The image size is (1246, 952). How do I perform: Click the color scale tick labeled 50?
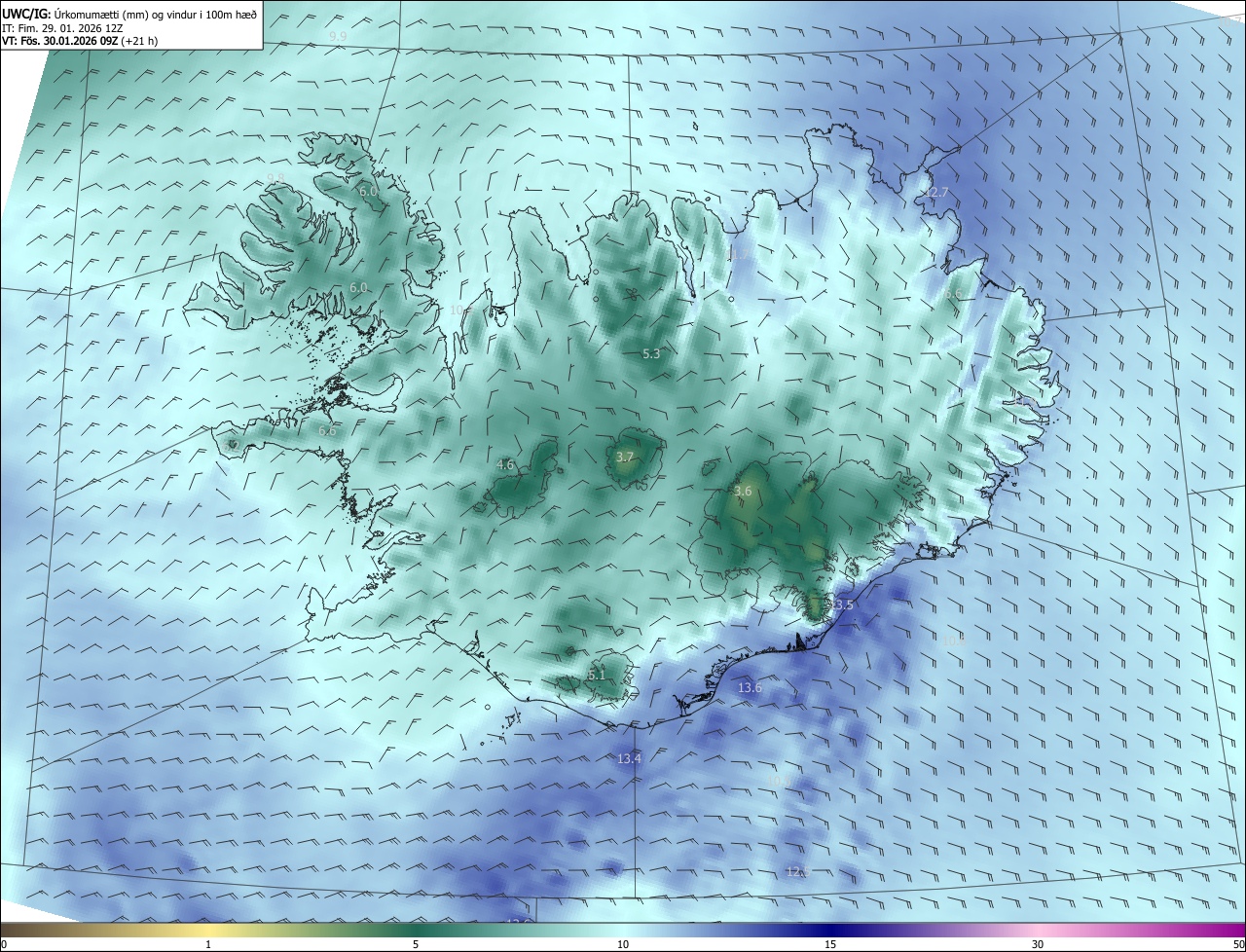tap(1238, 944)
